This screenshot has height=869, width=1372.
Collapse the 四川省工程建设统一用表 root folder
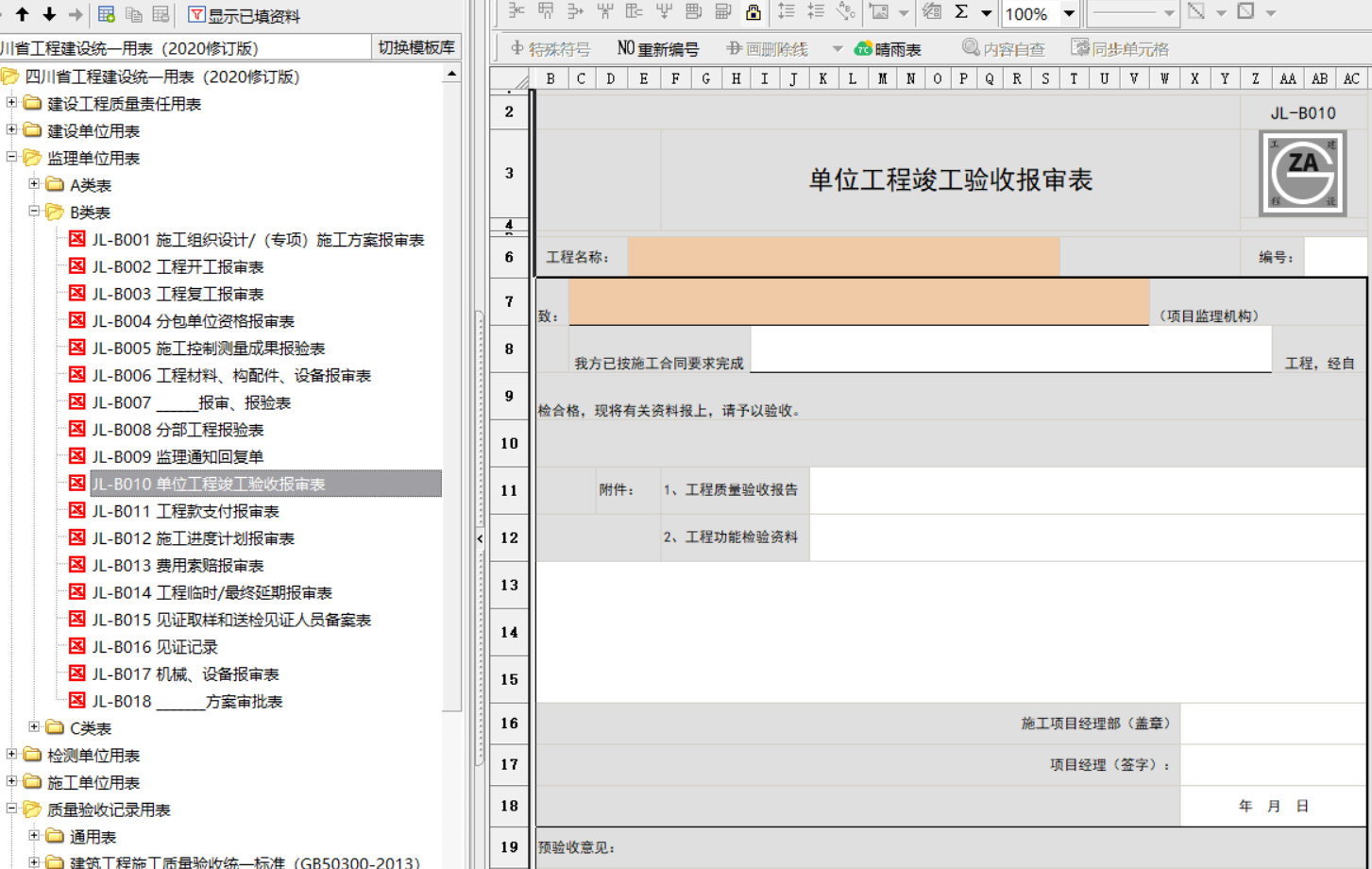(9, 77)
